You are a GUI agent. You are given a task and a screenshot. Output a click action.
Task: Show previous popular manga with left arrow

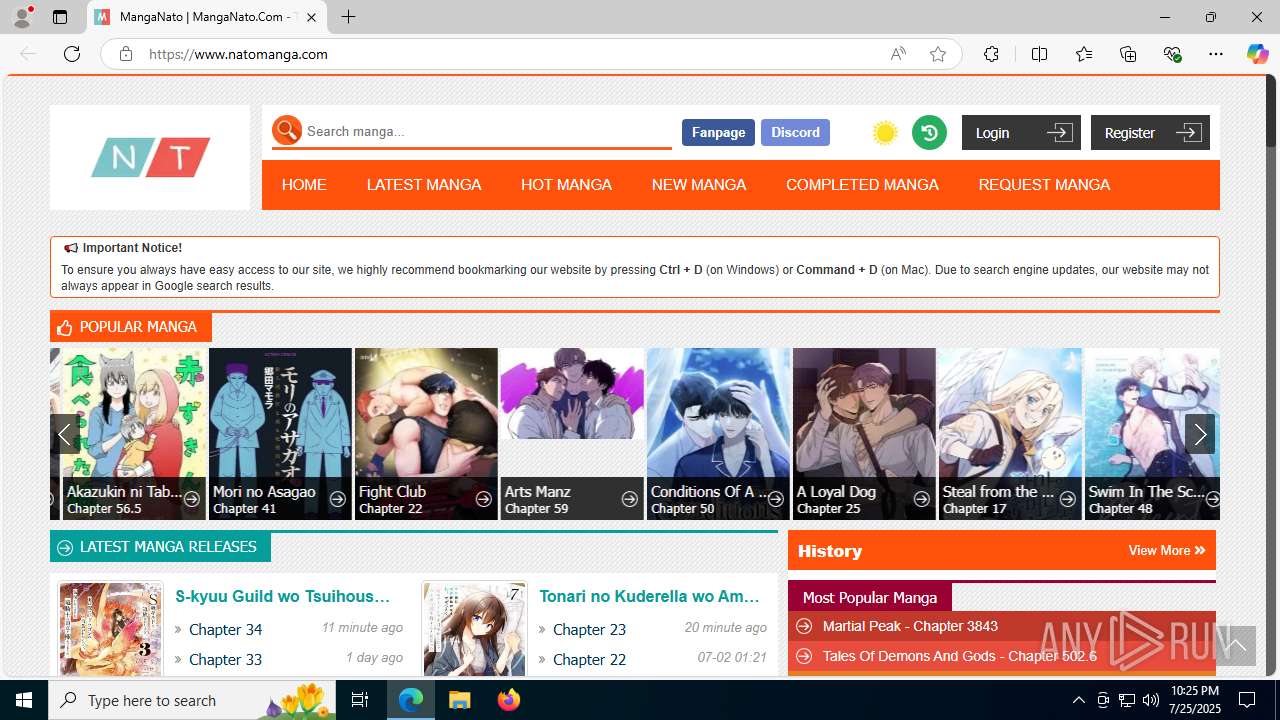[x=65, y=434]
